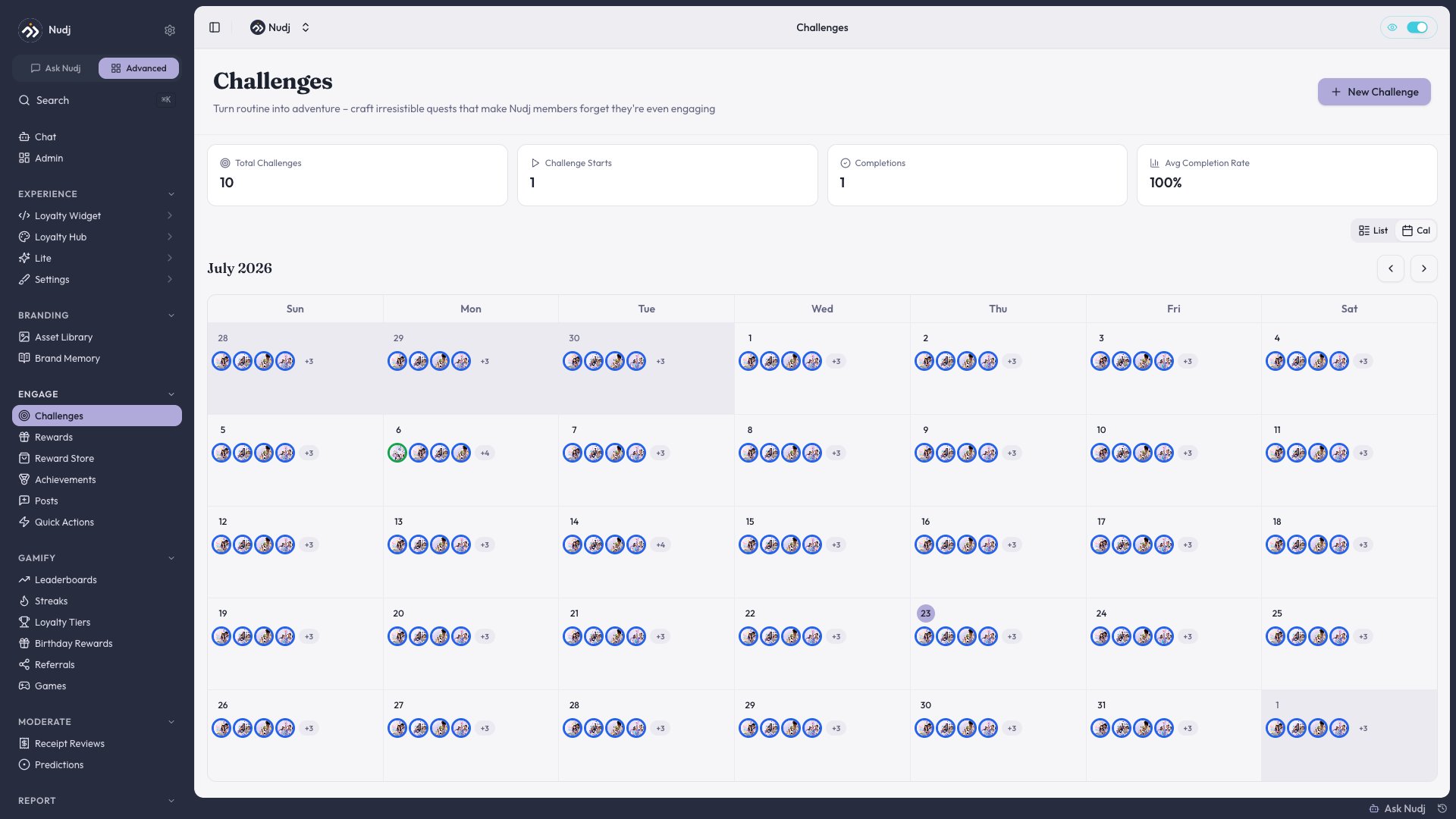
Task: Open Loyalty Tiers
Action: pos(97,623)
